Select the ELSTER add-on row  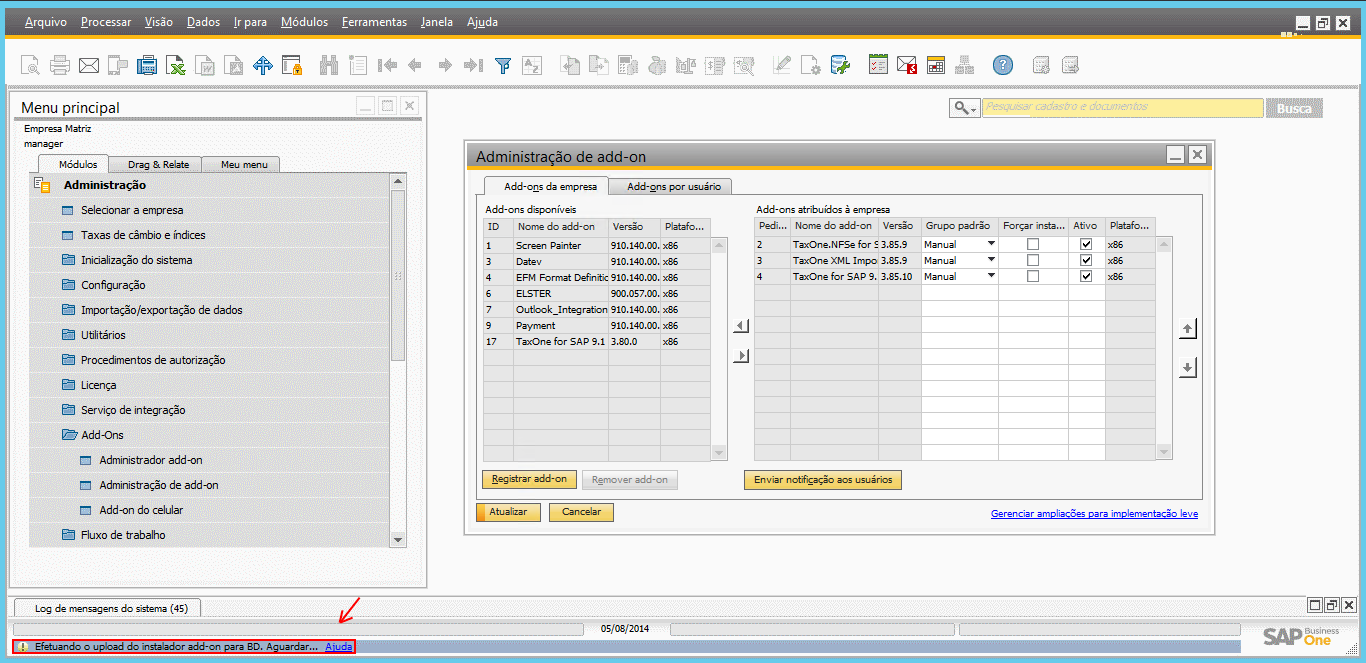coord(597,293)
